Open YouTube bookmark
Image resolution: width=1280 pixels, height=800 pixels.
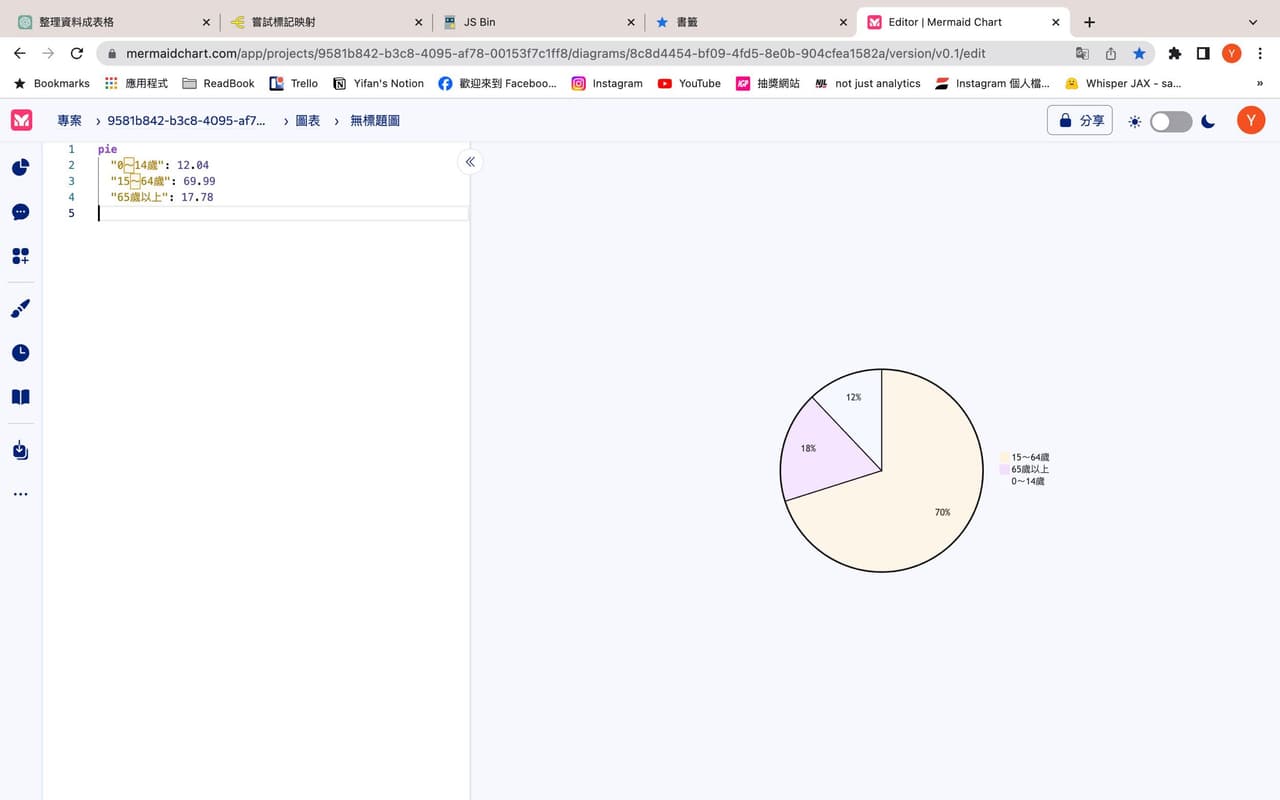pos(689,84)
